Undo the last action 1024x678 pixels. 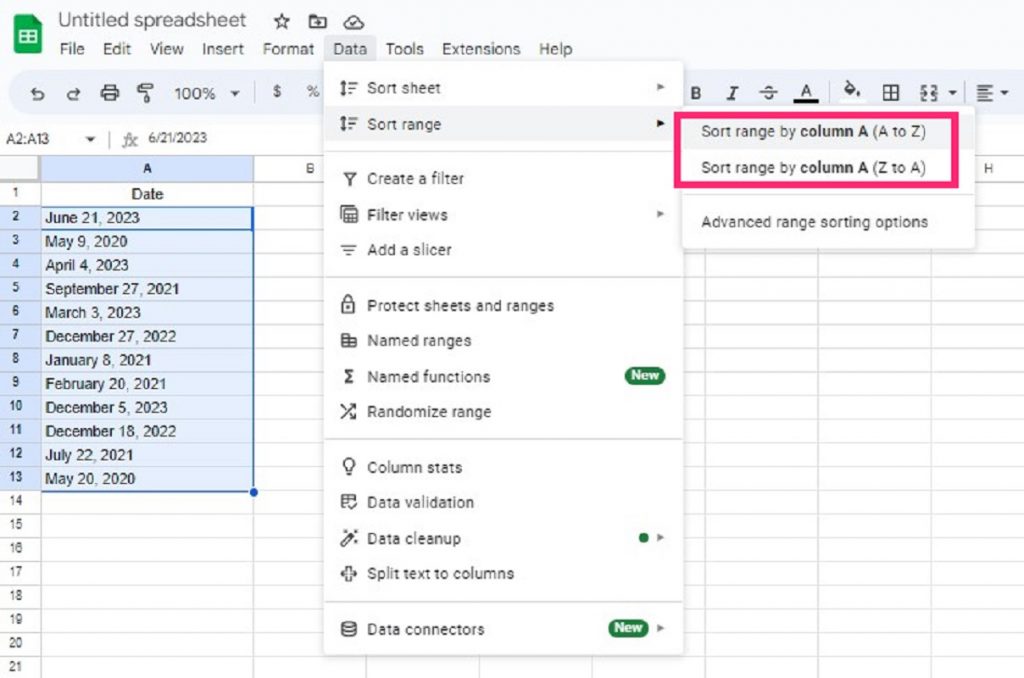[38, 93]
